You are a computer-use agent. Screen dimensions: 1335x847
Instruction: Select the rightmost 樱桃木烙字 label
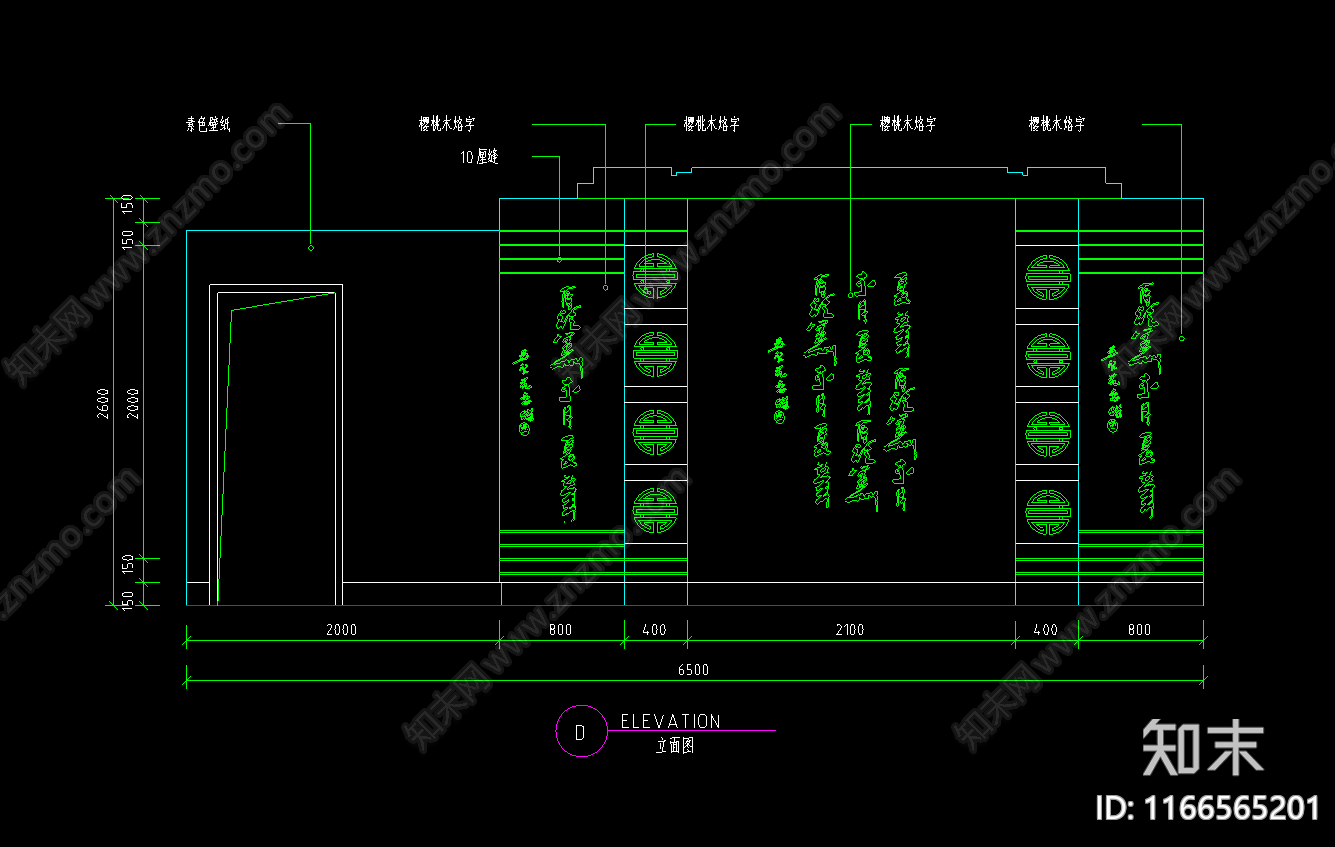coord(1057,124)
